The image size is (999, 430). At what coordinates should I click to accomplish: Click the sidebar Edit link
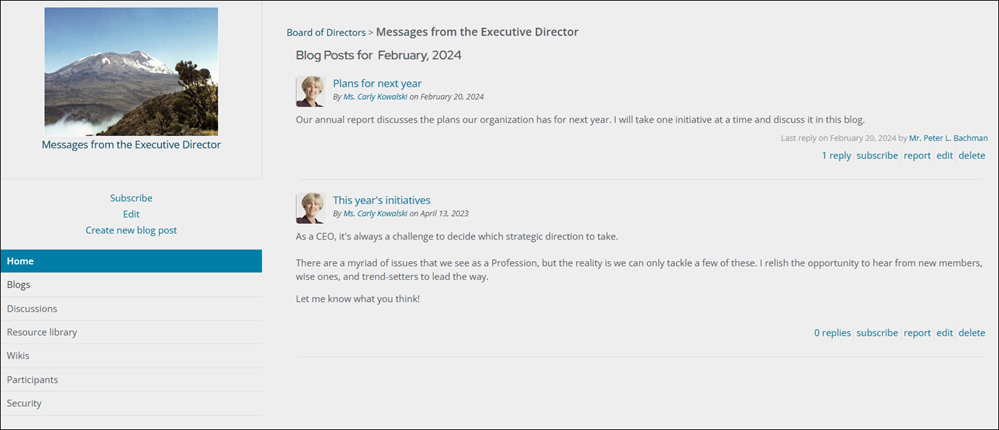click(131, 214)
